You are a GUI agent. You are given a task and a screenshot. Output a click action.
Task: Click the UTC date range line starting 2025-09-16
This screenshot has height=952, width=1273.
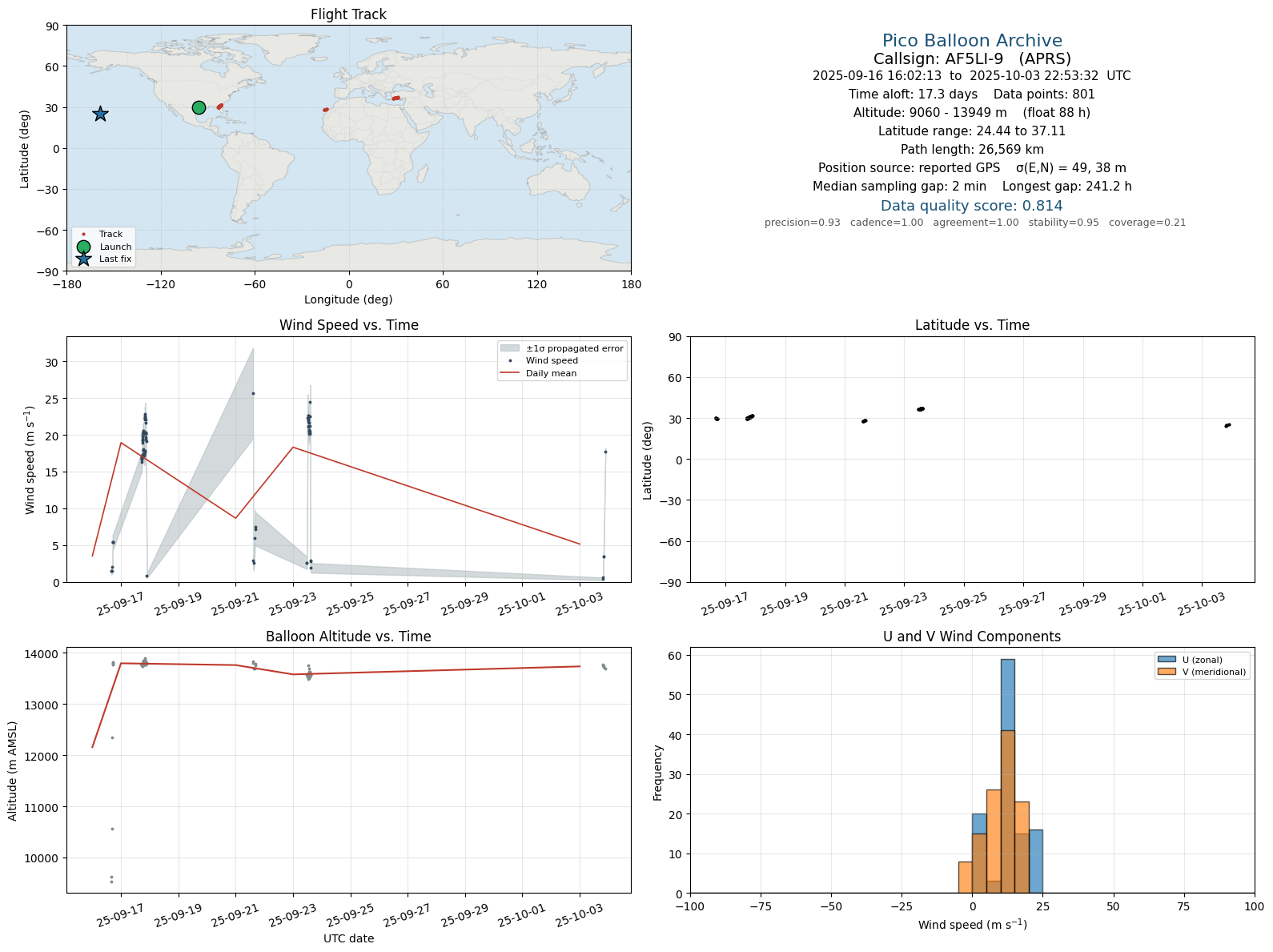point(972,76)
